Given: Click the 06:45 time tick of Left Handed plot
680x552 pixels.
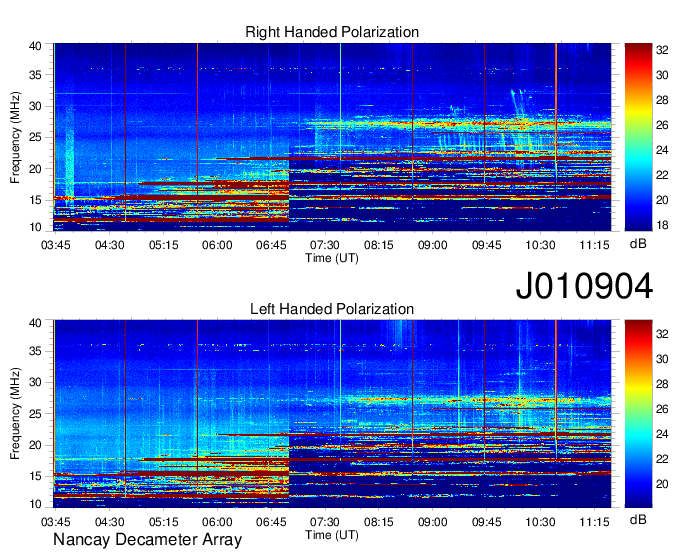Looking at the screenshot, I should click(271, 522).
